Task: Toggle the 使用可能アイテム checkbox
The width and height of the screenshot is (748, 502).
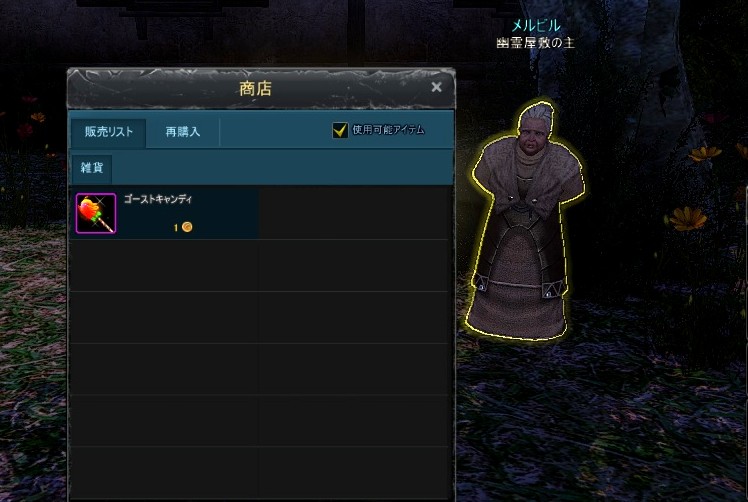Action: tap(340, 130)
